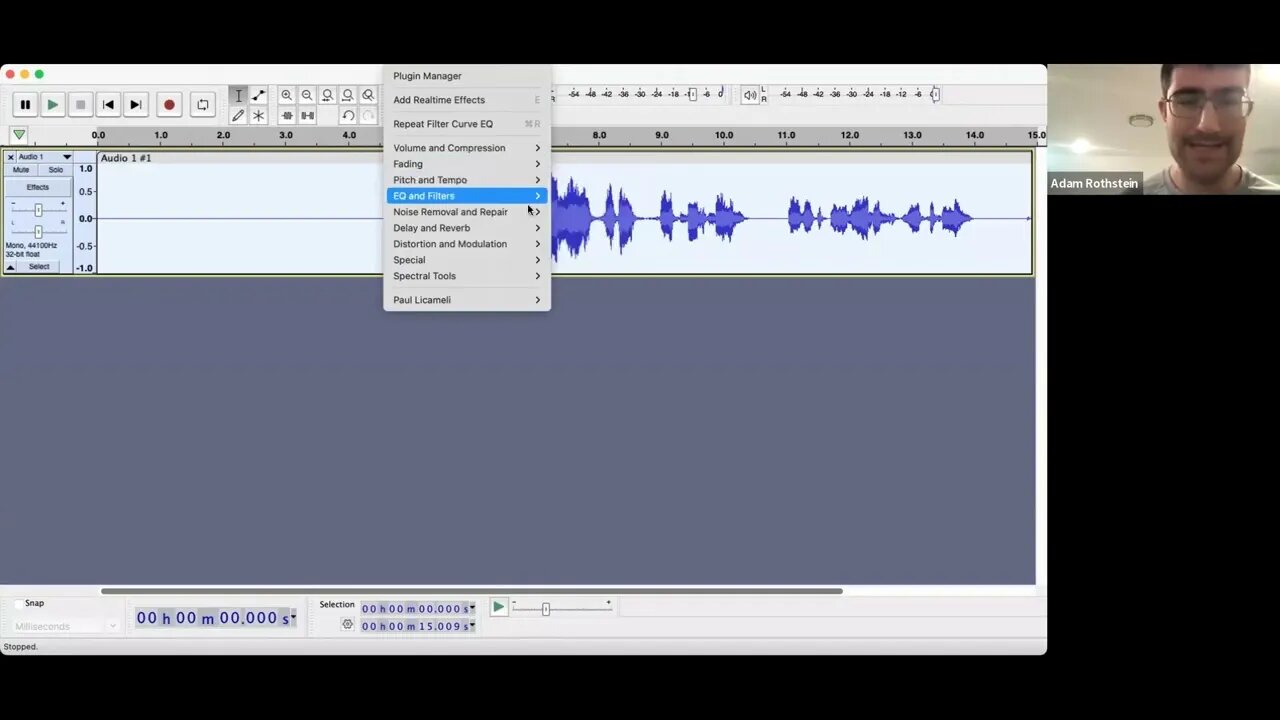Screen dimensions: 1280x720
Task: Select the Envelope tool
Action: [258, 95]
